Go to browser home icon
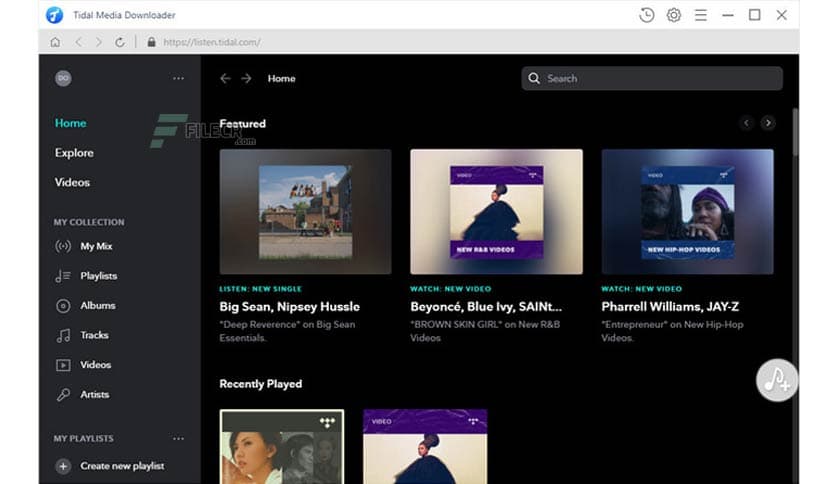This screenshot has height=484, width=836. coord(55,42)
